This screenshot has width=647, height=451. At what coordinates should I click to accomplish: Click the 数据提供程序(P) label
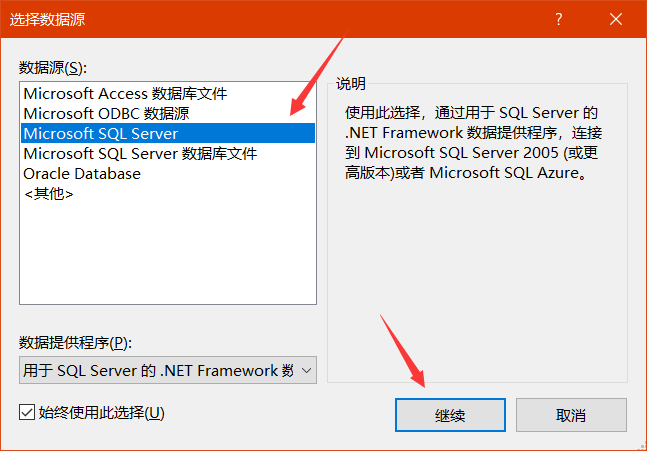point(75,342)
